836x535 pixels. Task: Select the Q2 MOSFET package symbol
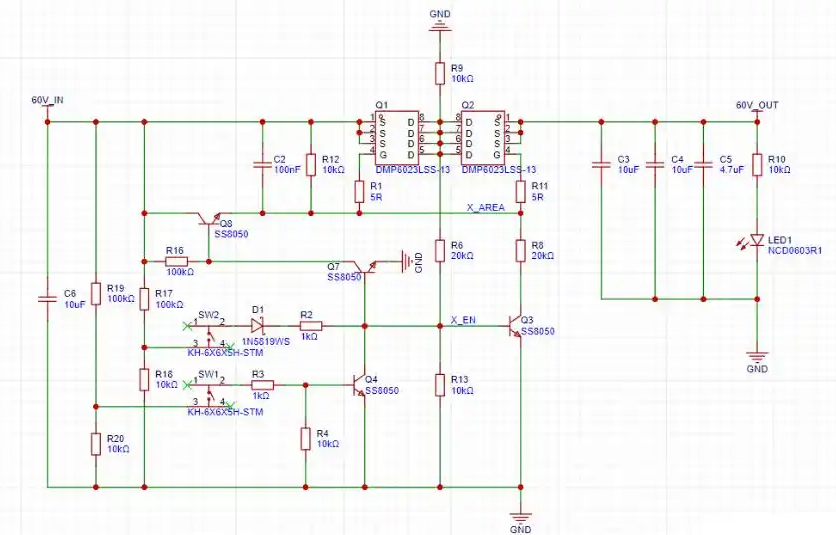coord(483,136)
